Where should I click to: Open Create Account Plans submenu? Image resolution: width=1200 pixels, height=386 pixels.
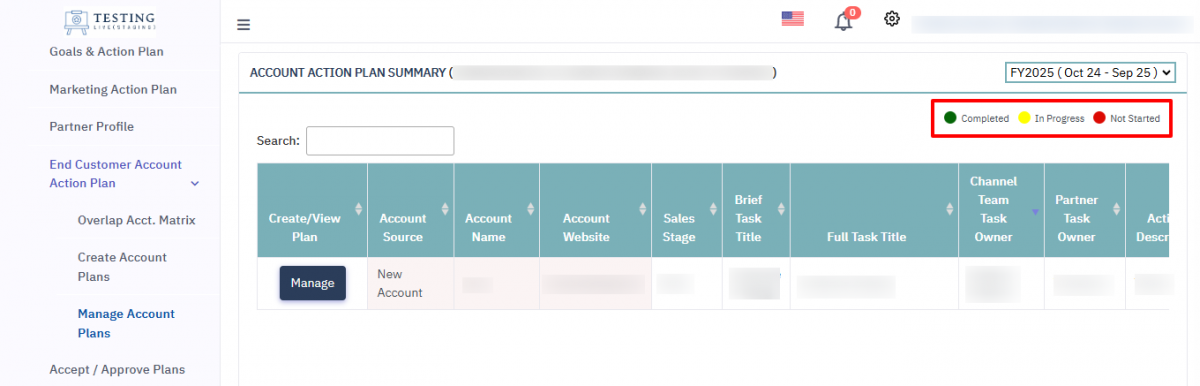tap(122, 267)
